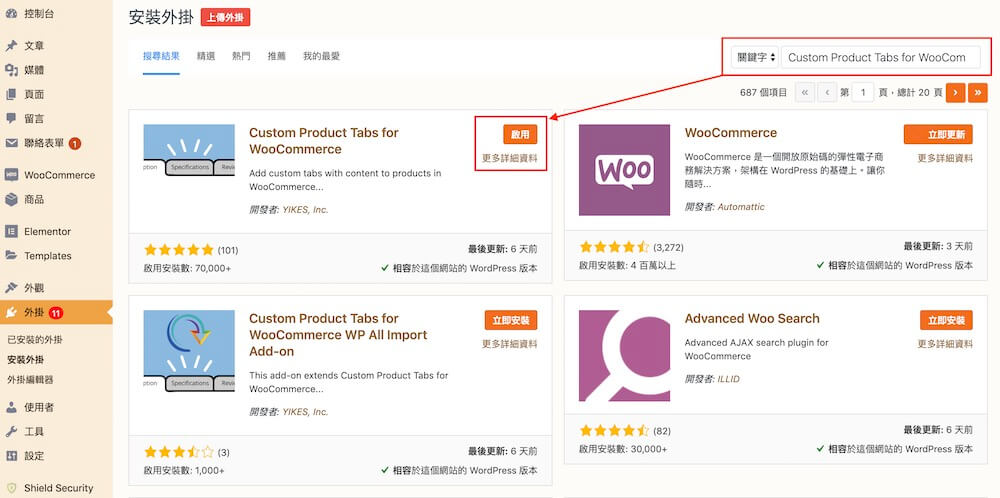
Task: Switch to the 熱門 tab
Action: [x=241, y=56]
